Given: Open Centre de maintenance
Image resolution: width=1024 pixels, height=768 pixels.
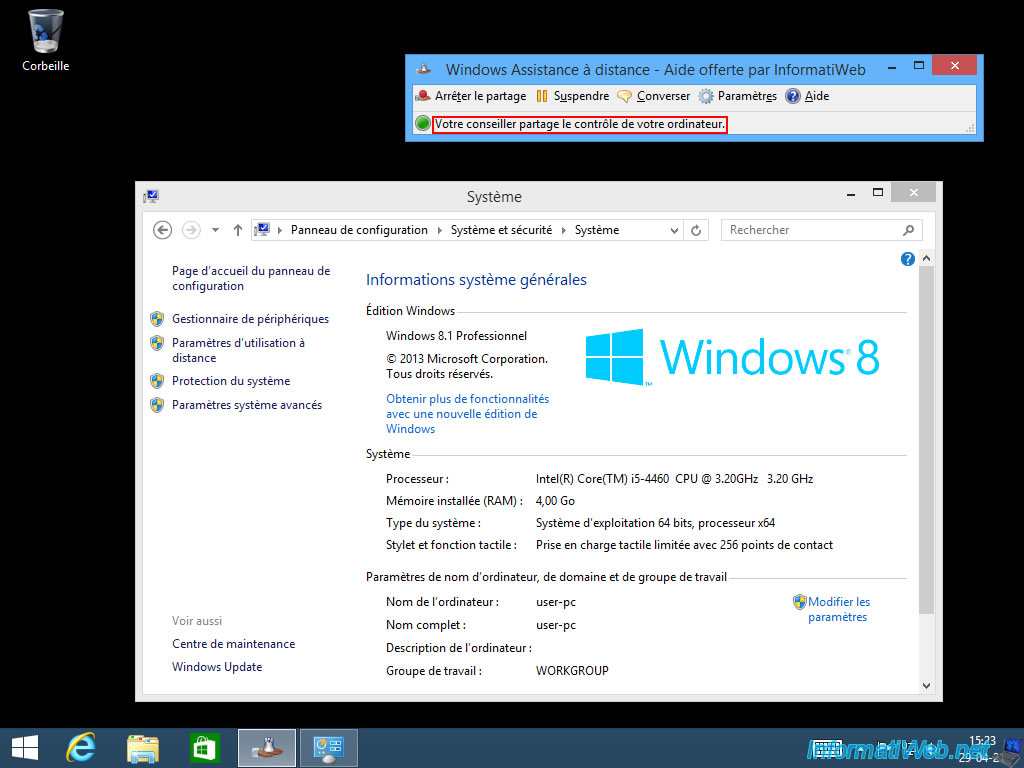Looking at the screenshot, I should [x=233, y=644].
